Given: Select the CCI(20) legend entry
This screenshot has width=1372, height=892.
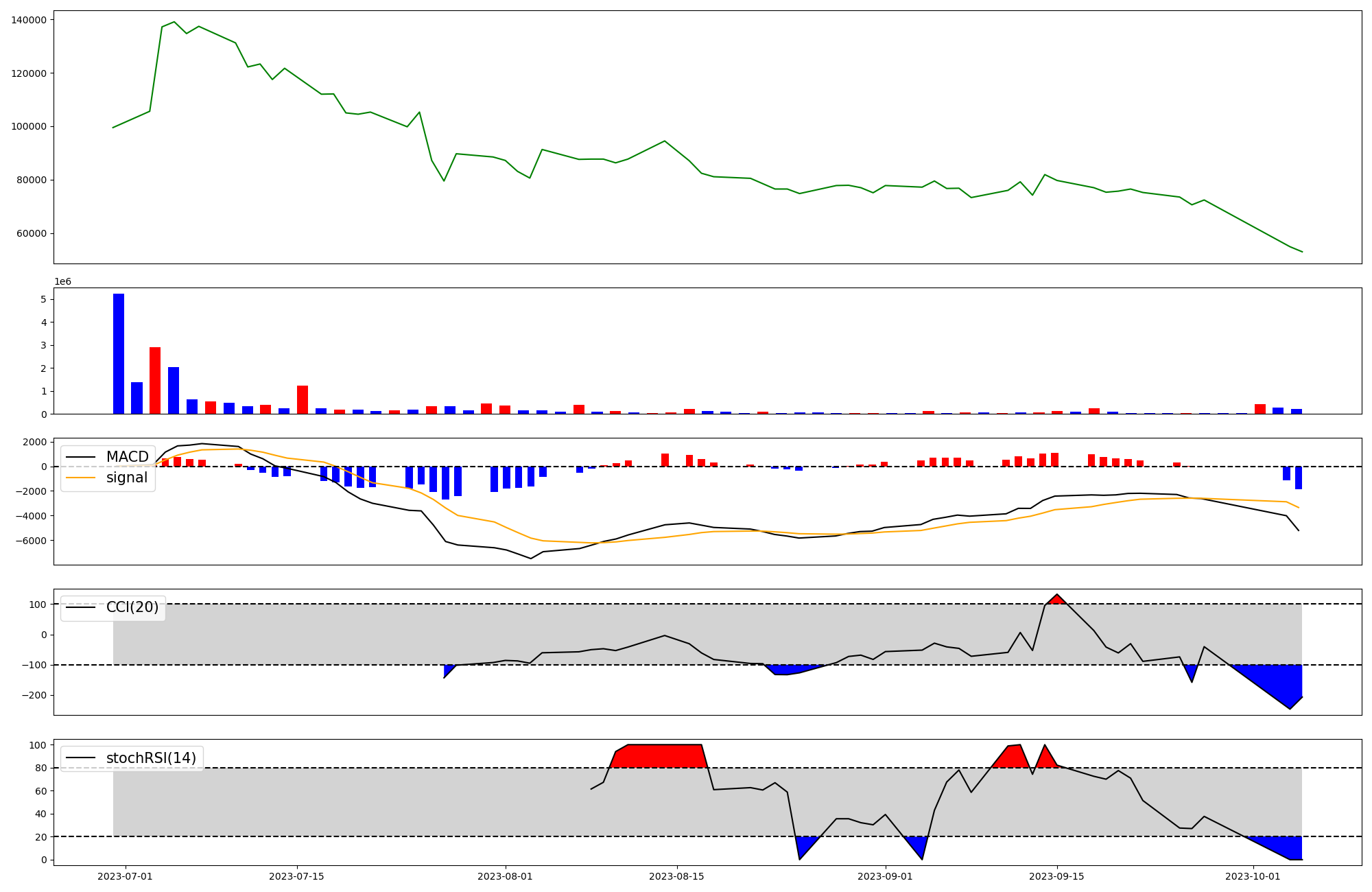Looking at the screenshot, I should [x=132, y=607].
